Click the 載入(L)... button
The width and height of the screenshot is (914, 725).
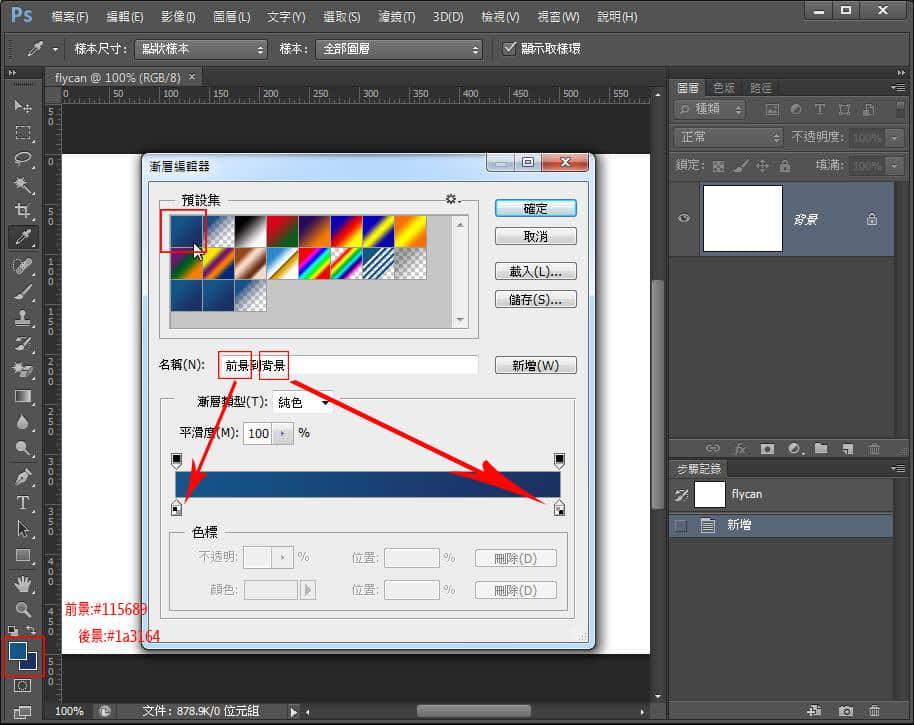pos(535,271)
